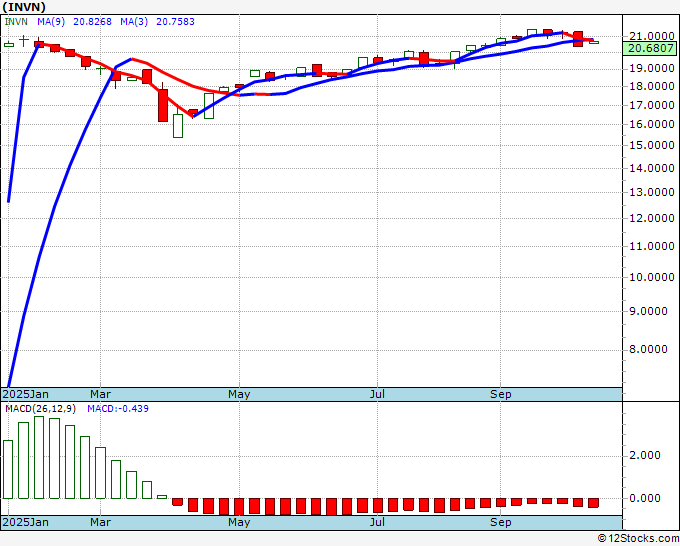Screen dimensions: 680x546
Task: Click the MACD(26,12,9) indicator label
Action: pyautogui.click(x=40, y=409)
